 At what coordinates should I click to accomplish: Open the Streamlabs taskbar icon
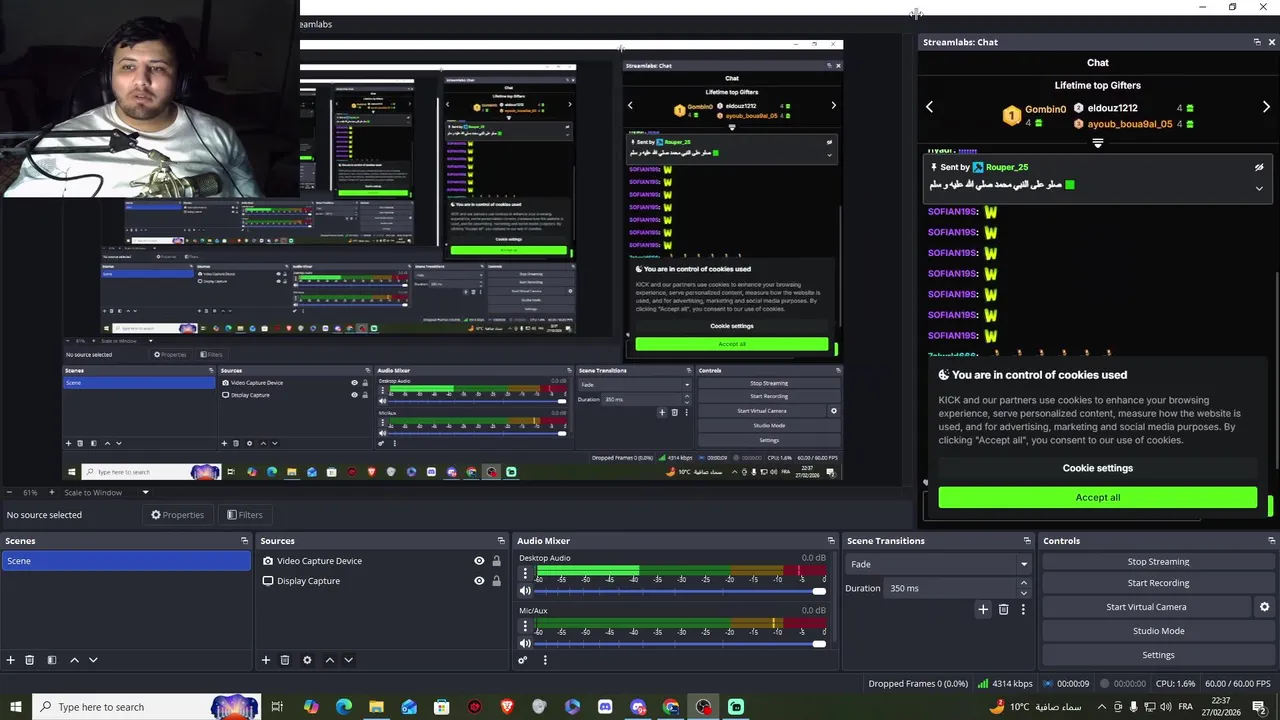[736, 707]
